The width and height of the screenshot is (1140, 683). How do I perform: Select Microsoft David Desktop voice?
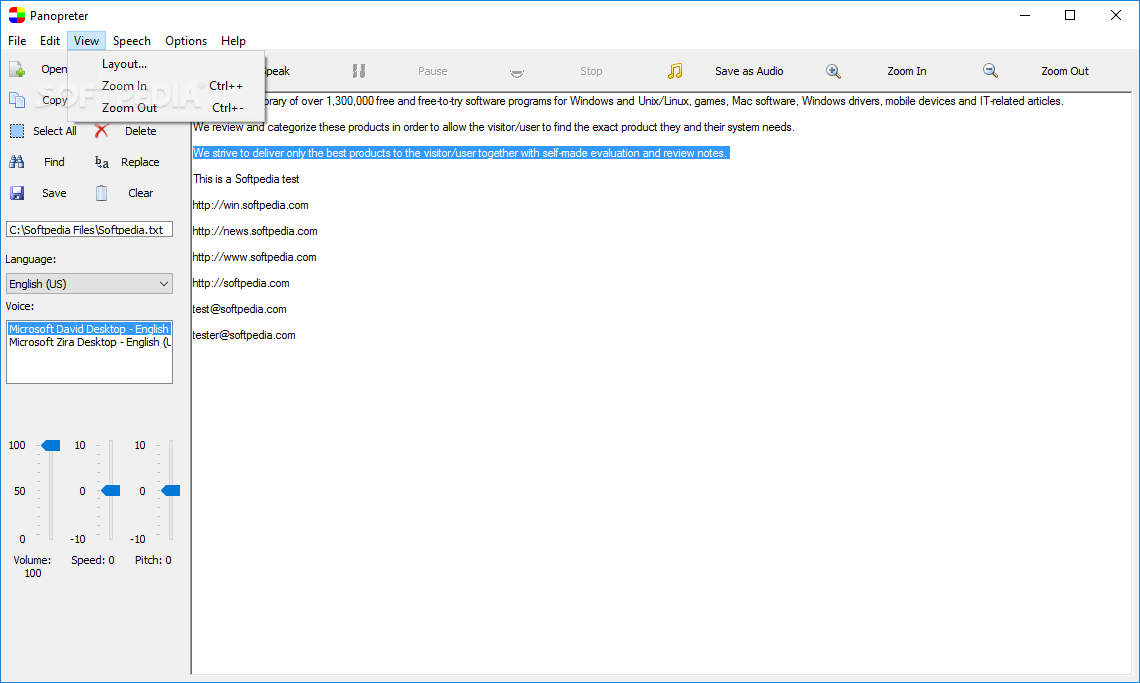click(x=89, y=329)
